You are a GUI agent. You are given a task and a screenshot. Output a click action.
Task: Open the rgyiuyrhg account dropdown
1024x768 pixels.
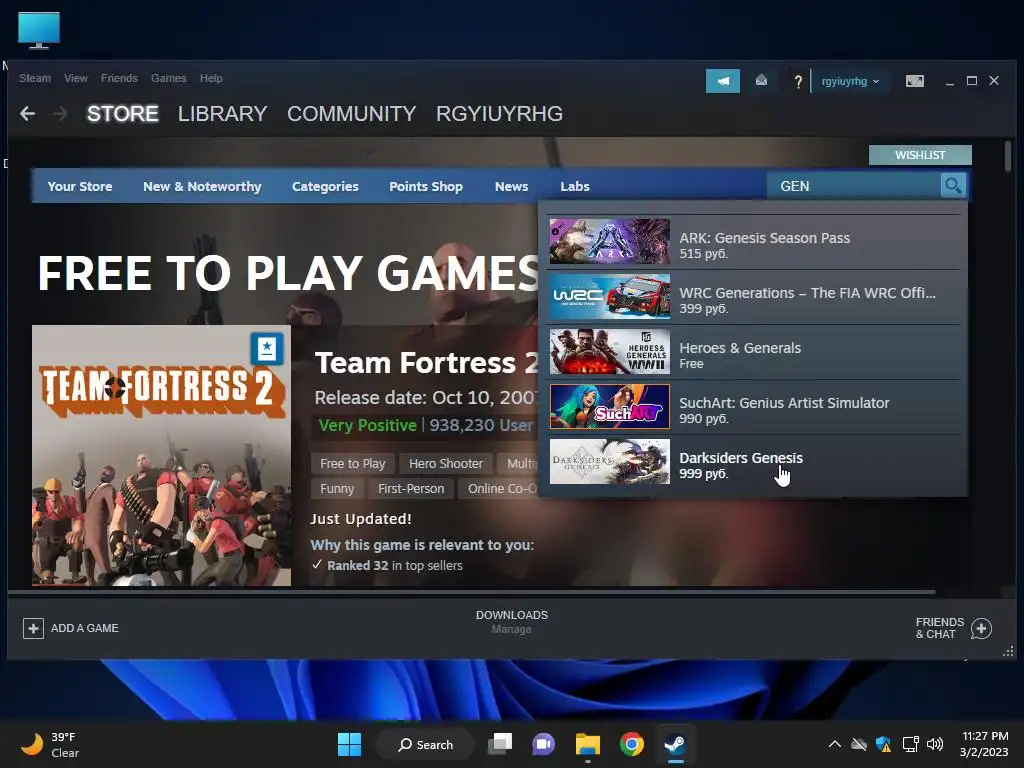tap(850, 81)
